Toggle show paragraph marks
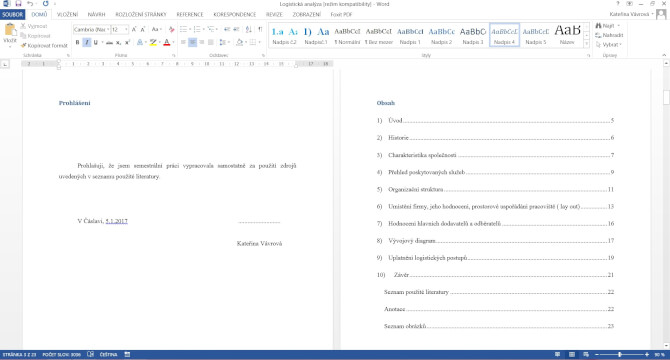Image resolution: width=670 pixels, height=360 pixels. pyautogui.click(x=260, y=29)
